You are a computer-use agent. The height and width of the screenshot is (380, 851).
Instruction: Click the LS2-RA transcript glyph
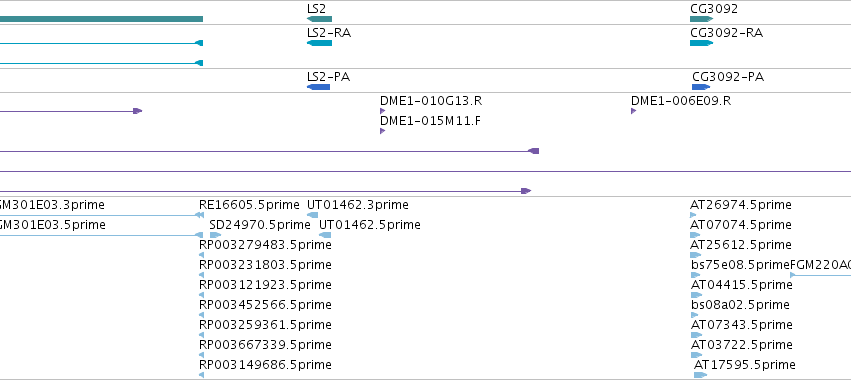(x=319, y=43)
